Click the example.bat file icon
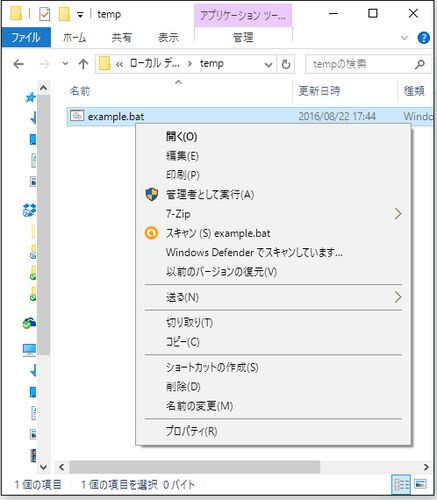This screenshot has width=437, height=500. (x=77, y=116)
